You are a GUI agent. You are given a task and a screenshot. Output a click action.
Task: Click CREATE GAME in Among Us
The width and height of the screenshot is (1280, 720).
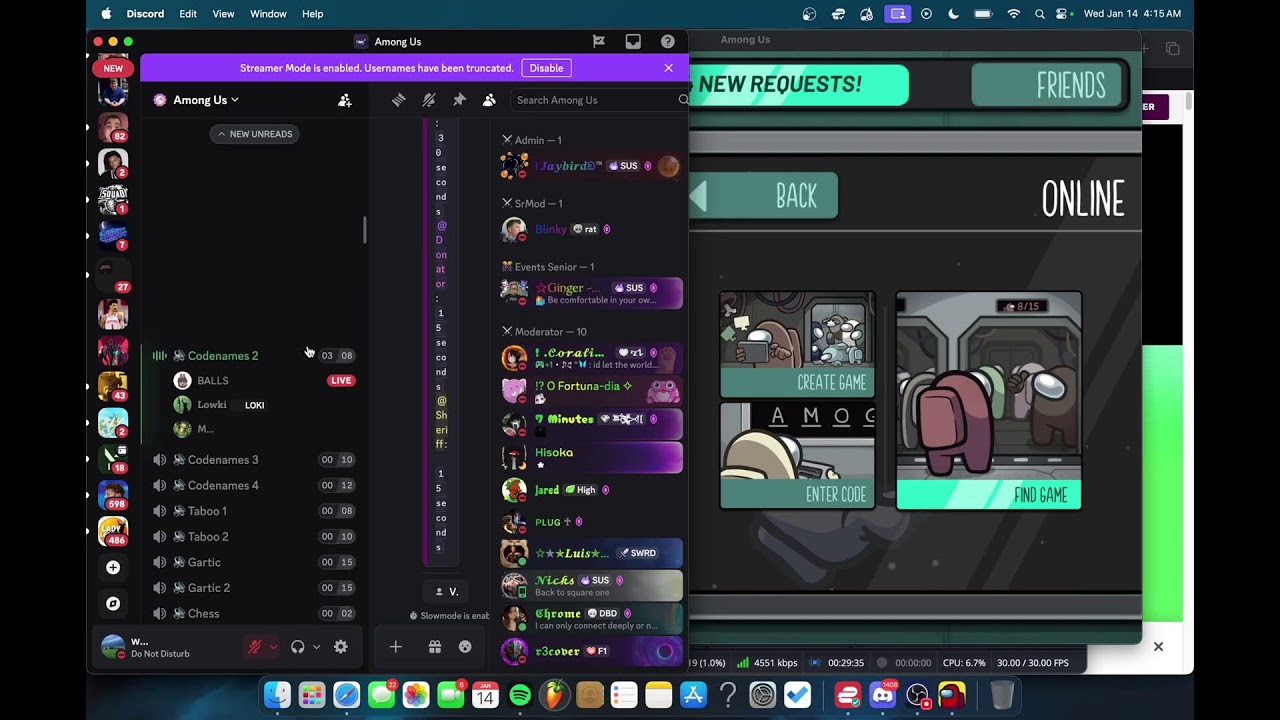coord(797,345)
